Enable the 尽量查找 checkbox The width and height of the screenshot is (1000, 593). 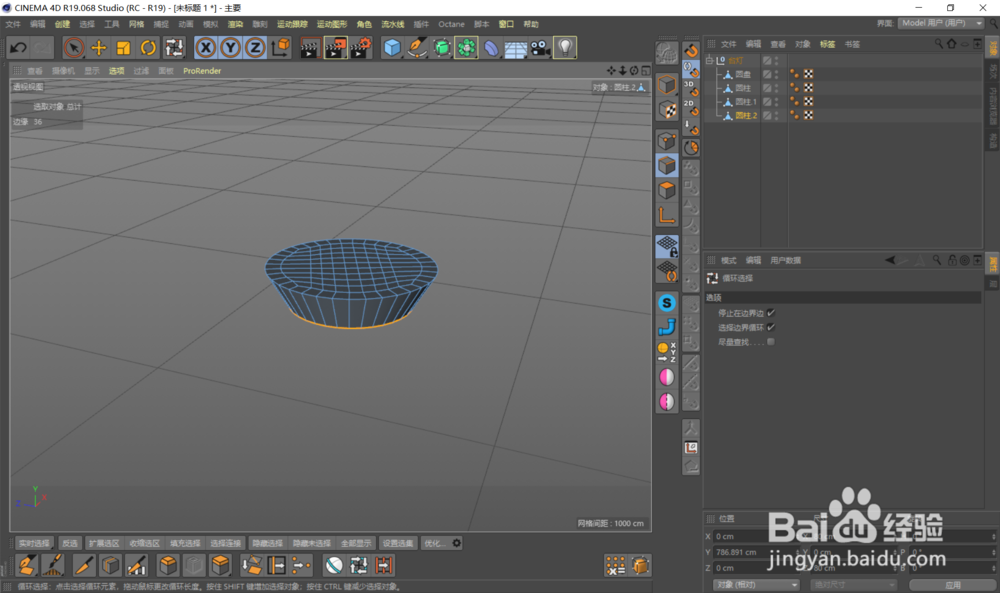[771, 342]
